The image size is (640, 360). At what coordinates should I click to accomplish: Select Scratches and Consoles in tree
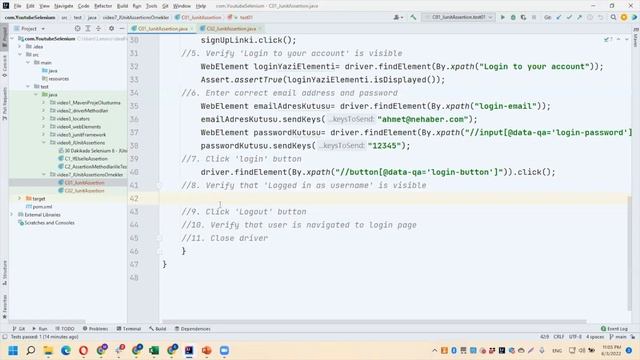tap(46, 223)
